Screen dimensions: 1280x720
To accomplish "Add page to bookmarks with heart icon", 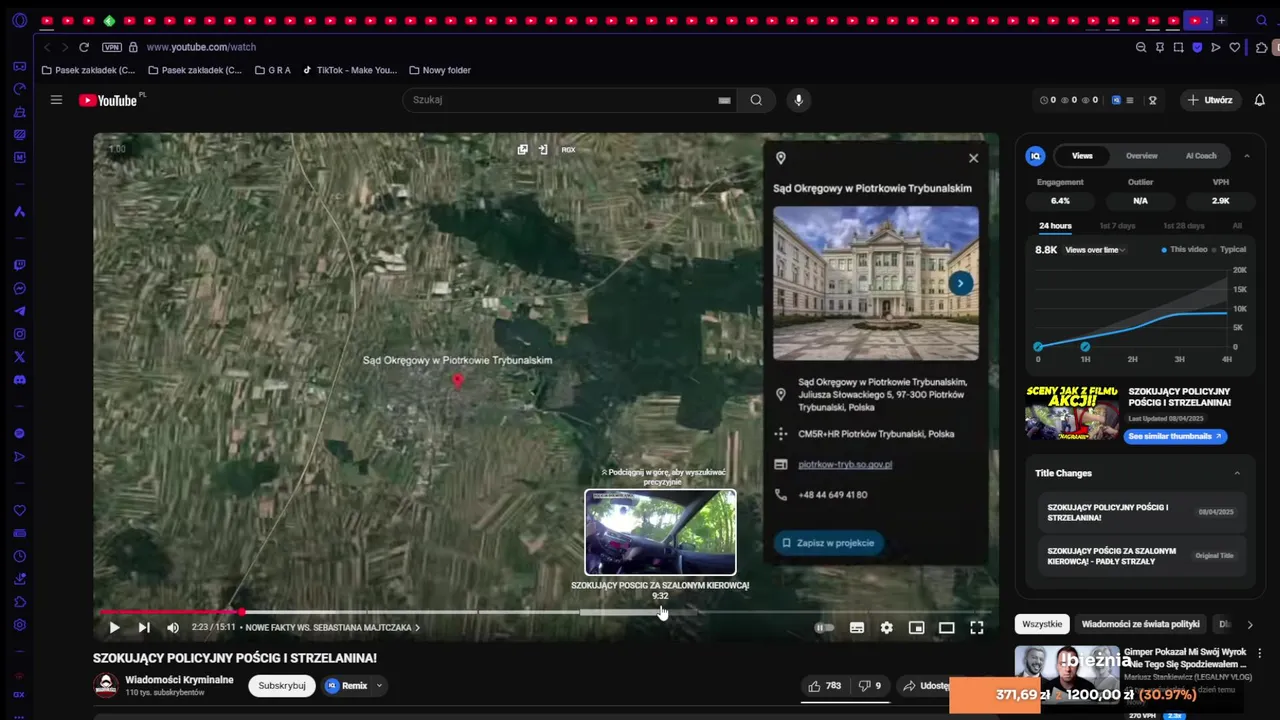I will (x=1235, y=47).
